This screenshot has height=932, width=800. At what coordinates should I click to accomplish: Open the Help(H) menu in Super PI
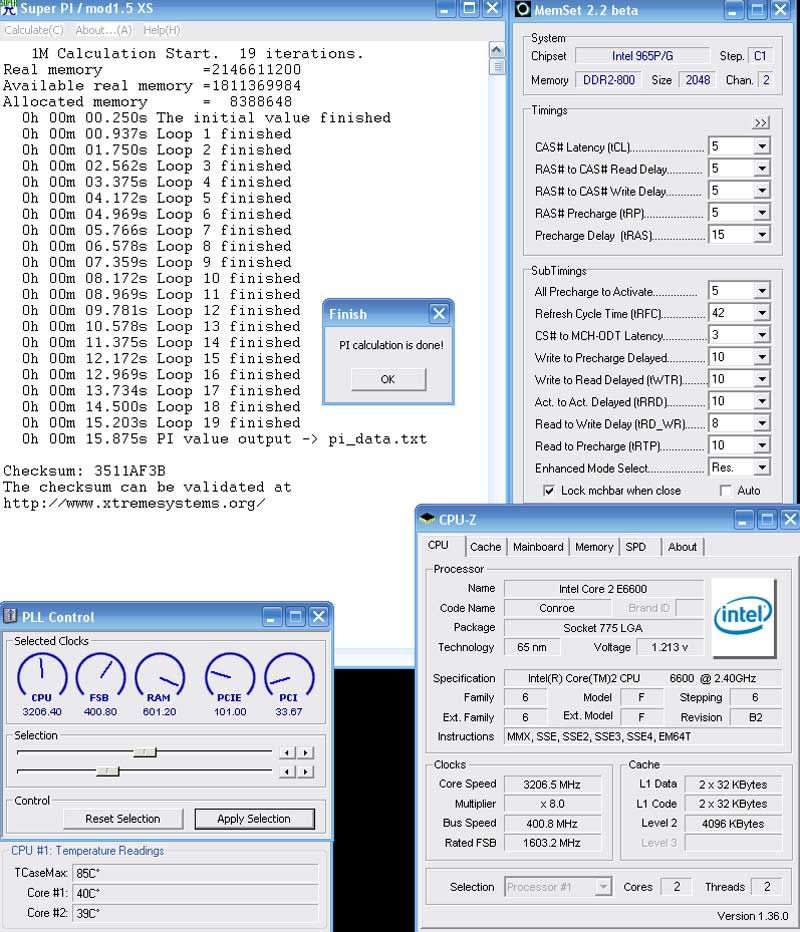point(162,30)
